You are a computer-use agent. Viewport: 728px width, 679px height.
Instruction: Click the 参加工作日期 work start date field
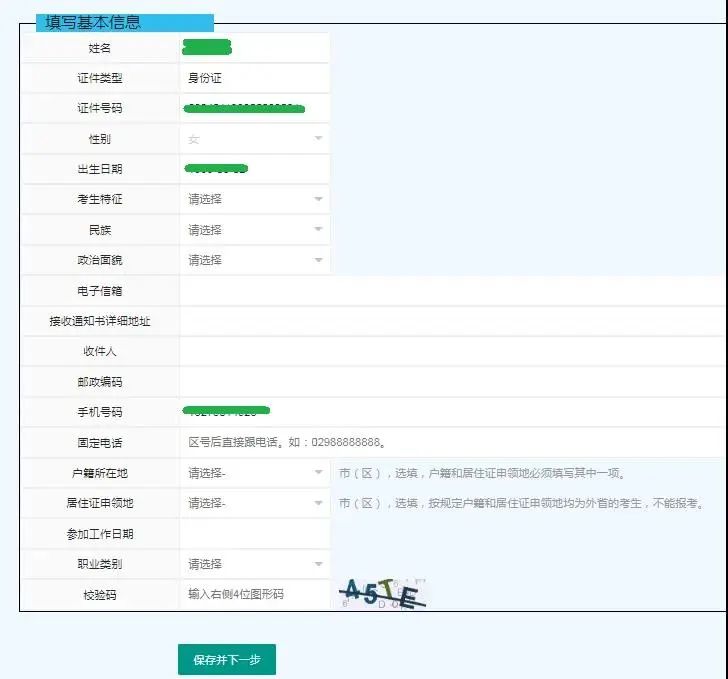[x=254, y=534]
